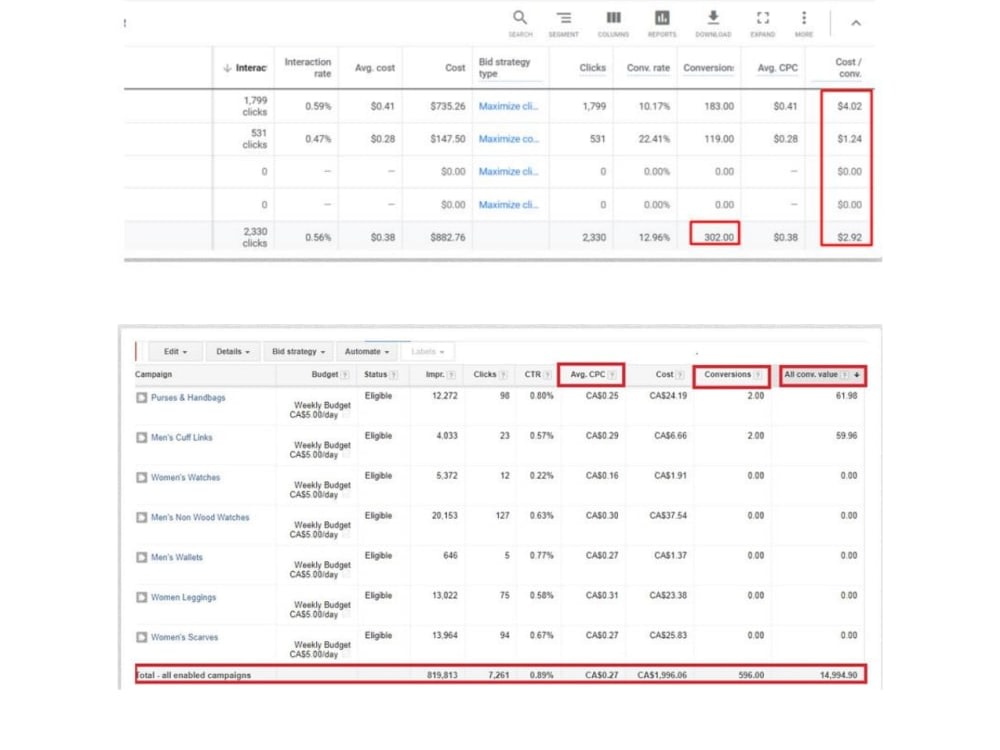Screen dimensions: 1000x750
Task: Click the 61.98 conv. value cell
Action: click(846, 396)
